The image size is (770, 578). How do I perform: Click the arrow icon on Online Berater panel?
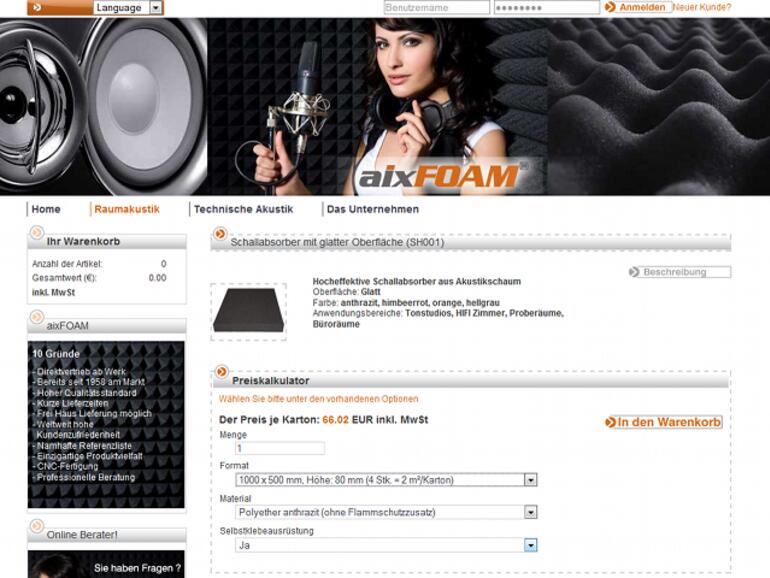point(36,526)
